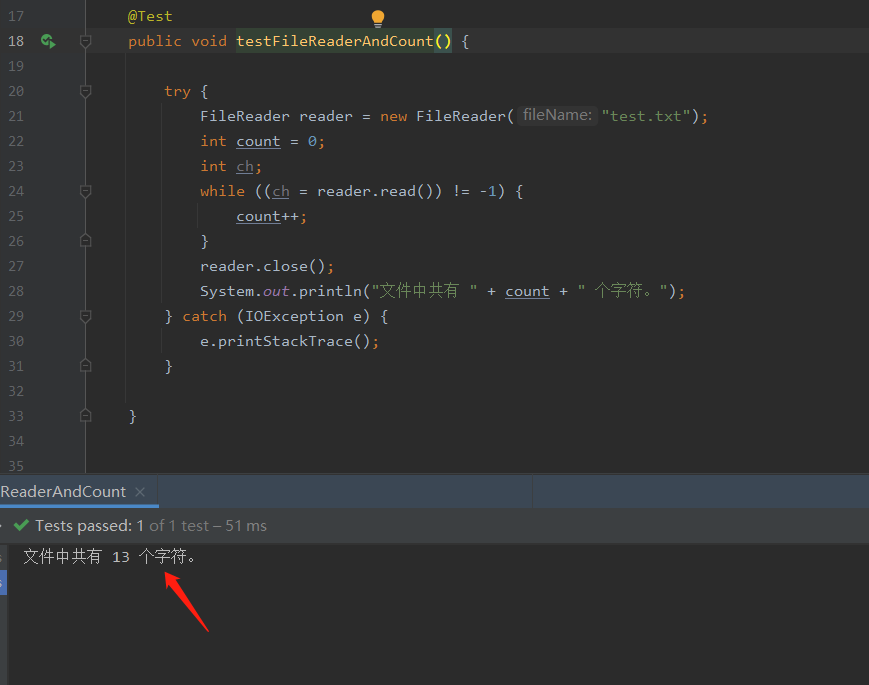Fold the method end marker at line 33
869x685 pixels.
point(85,416)
